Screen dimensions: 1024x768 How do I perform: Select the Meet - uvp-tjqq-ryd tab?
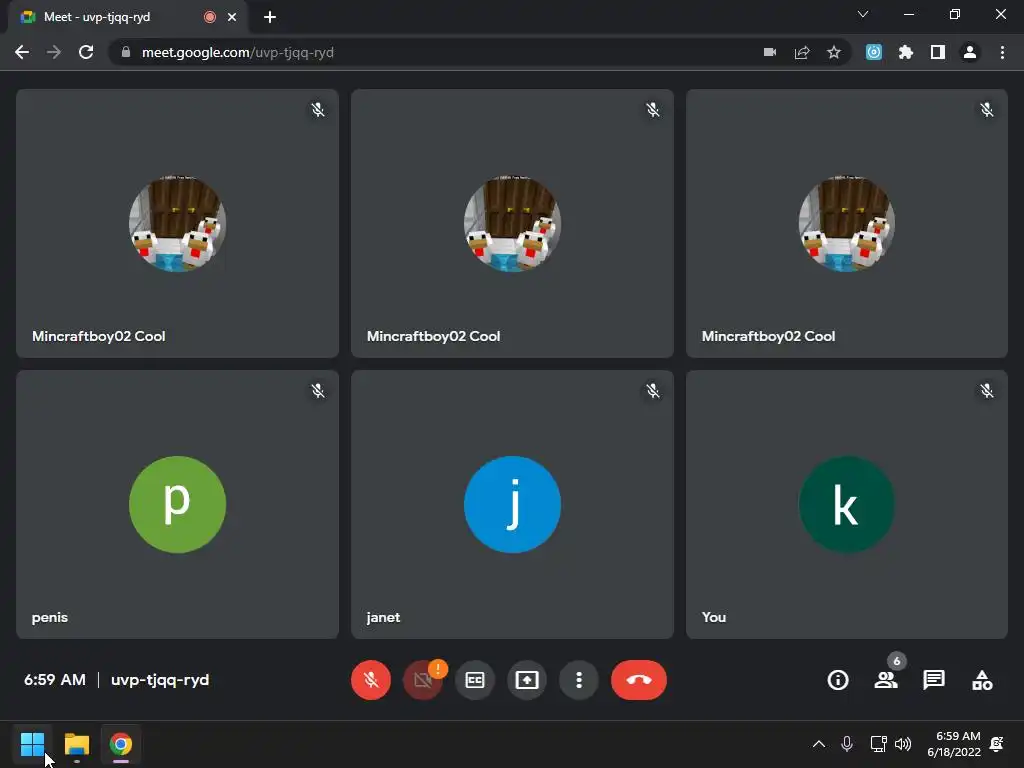tap(127, 17)
